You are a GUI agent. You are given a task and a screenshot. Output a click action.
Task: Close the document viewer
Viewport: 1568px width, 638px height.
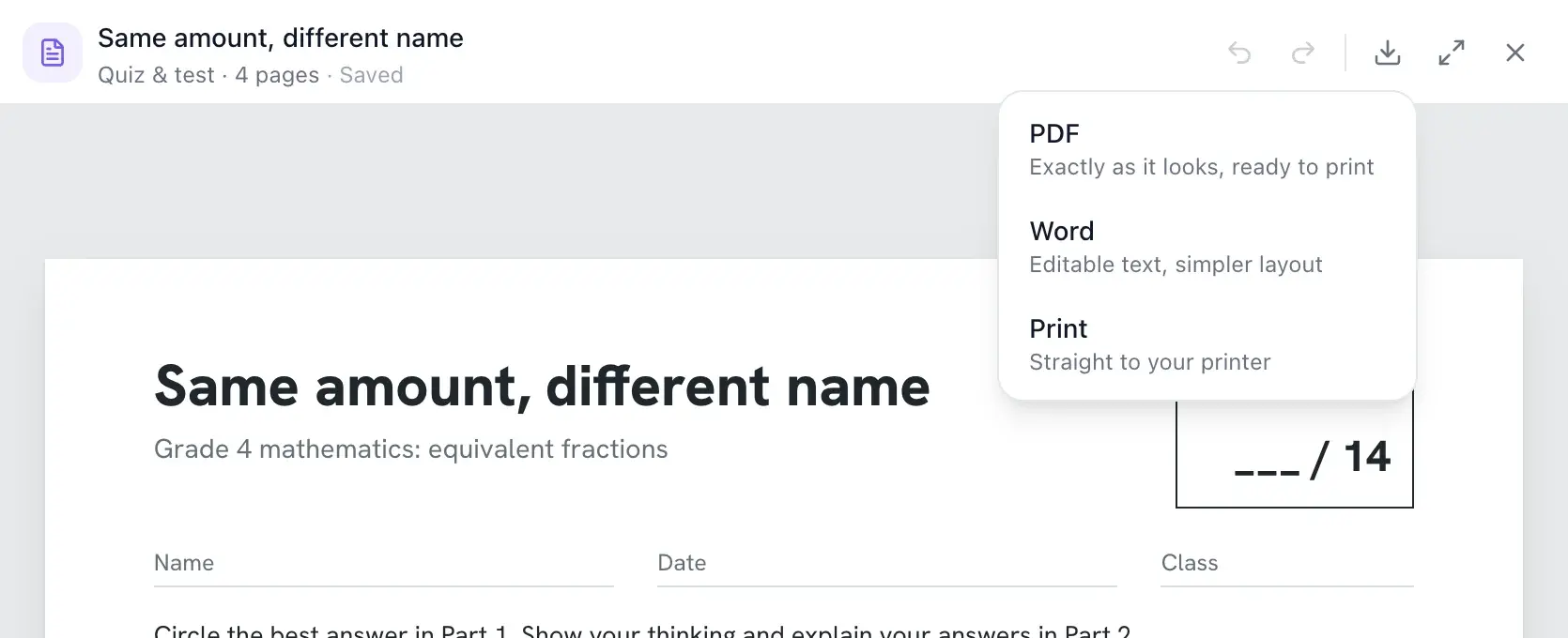1515,53
